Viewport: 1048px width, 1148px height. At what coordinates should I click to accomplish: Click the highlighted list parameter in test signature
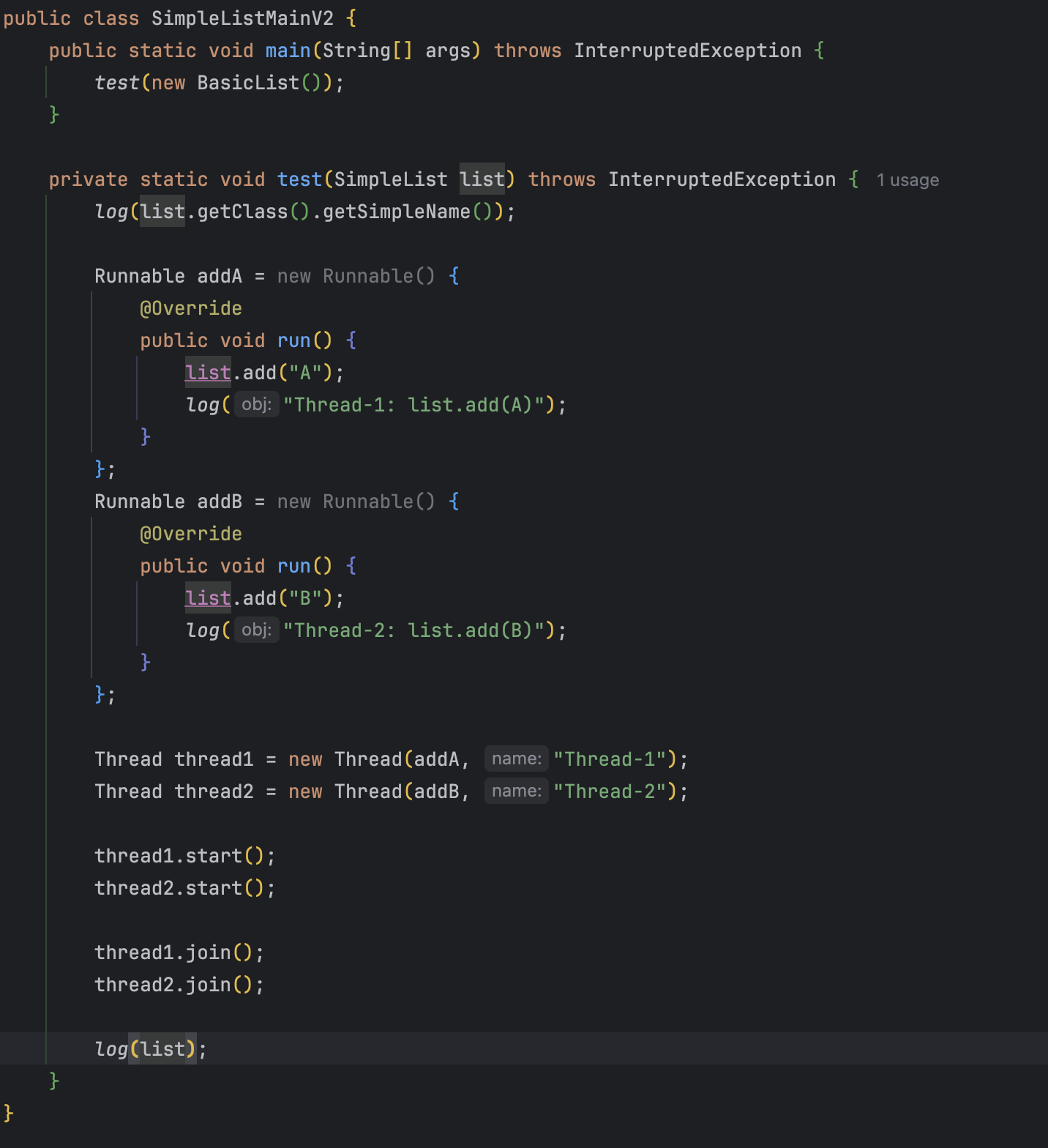[x=482, y=179]
